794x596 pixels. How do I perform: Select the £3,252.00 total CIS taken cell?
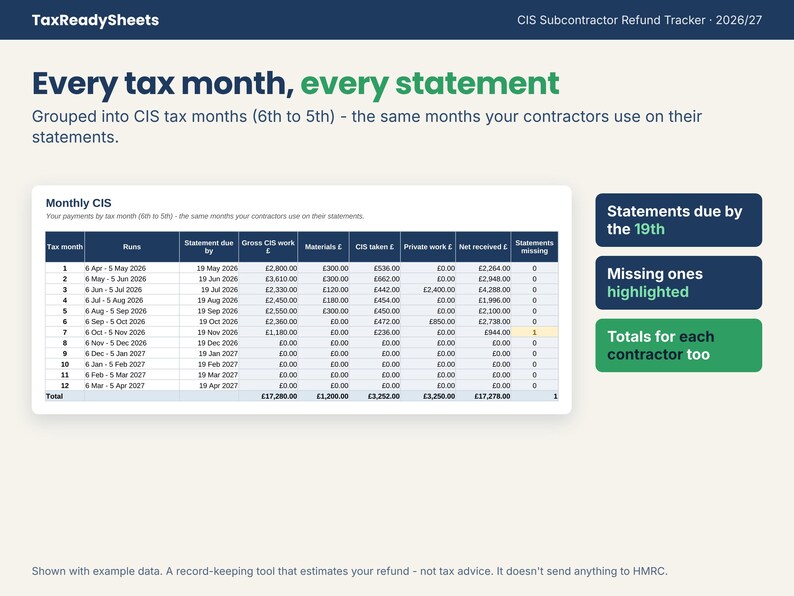coord(374,396)
